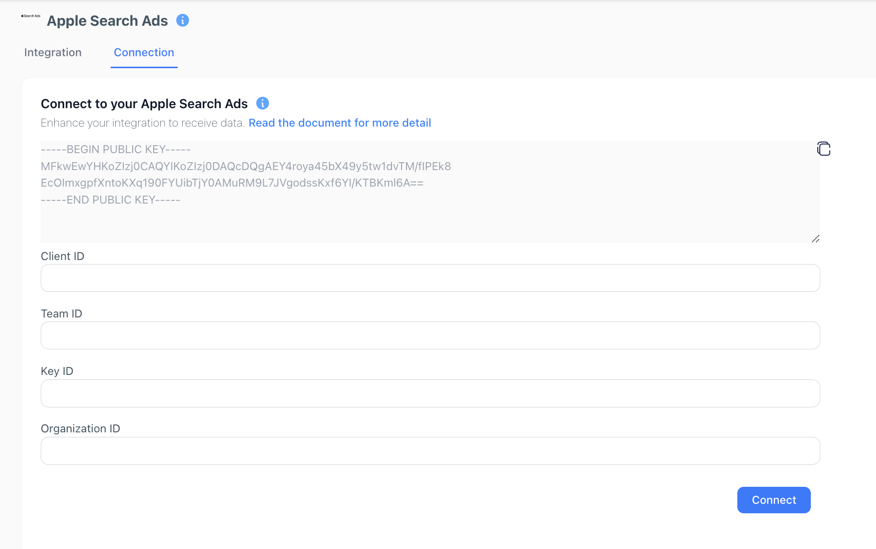Select the Connection tab
The image size is (876, 549).
pos(144,52)
